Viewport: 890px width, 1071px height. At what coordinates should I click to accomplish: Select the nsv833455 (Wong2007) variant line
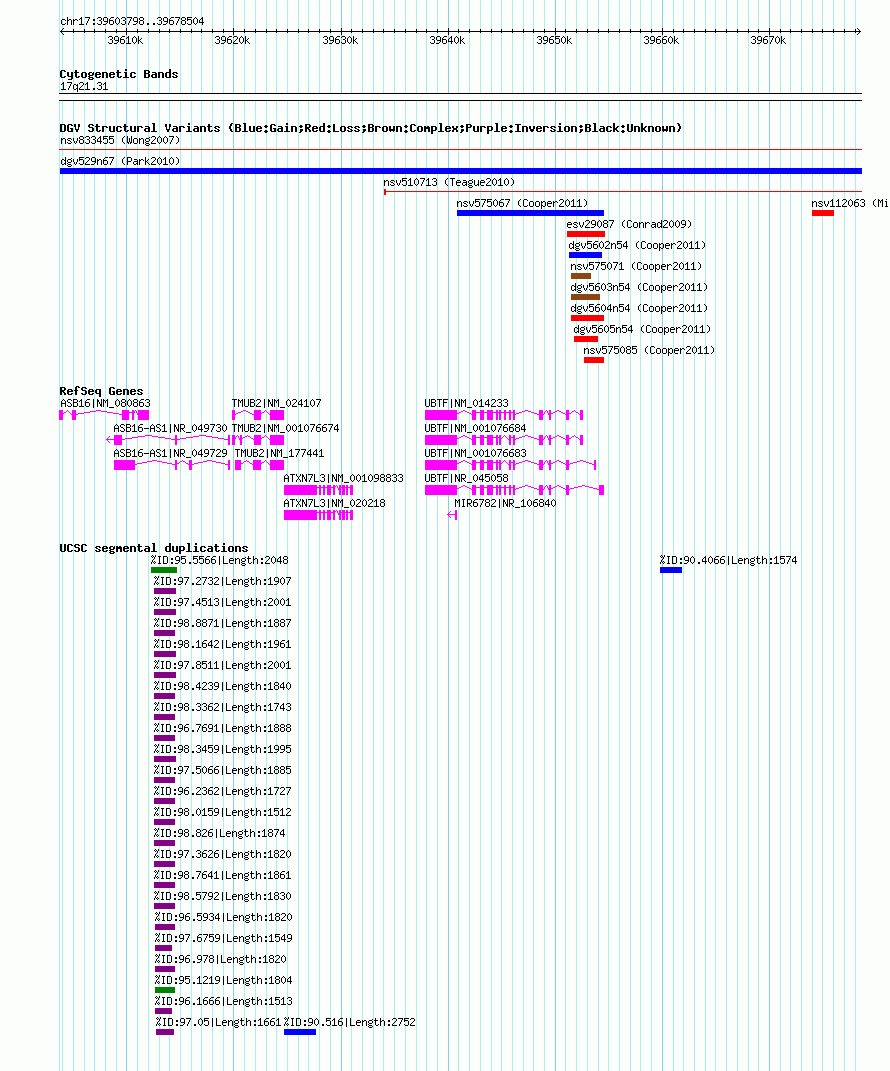[x=460, y=150]
